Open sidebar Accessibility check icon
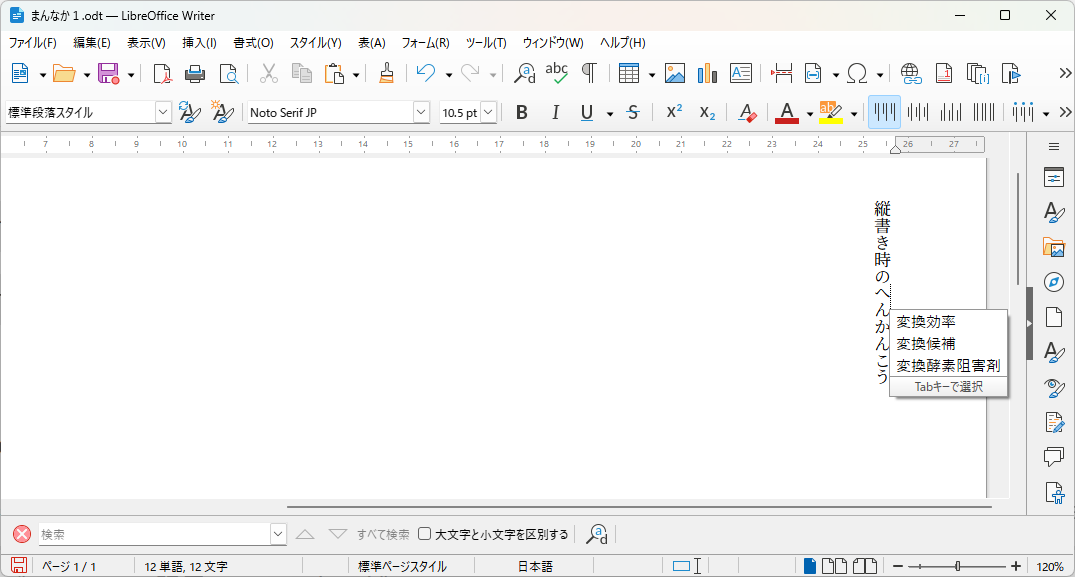The image size is (1075, 577). click(1054, 493)
